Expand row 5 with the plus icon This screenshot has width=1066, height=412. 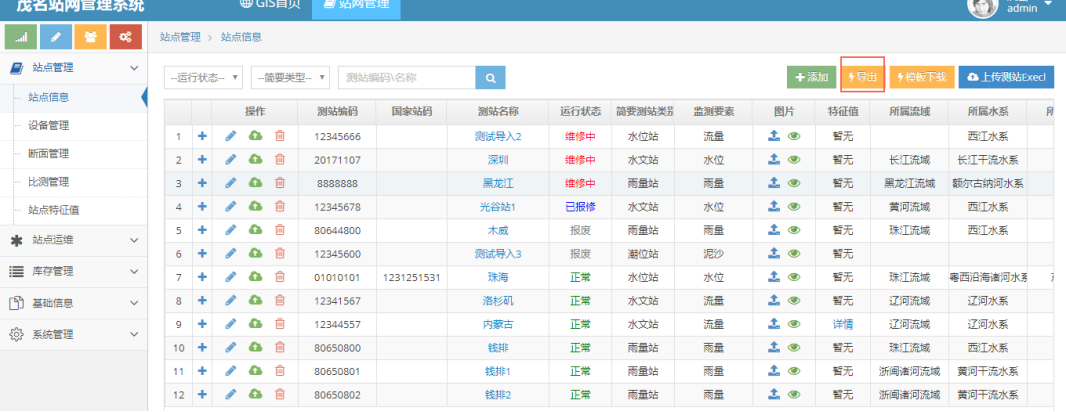[x=202, y=230]
